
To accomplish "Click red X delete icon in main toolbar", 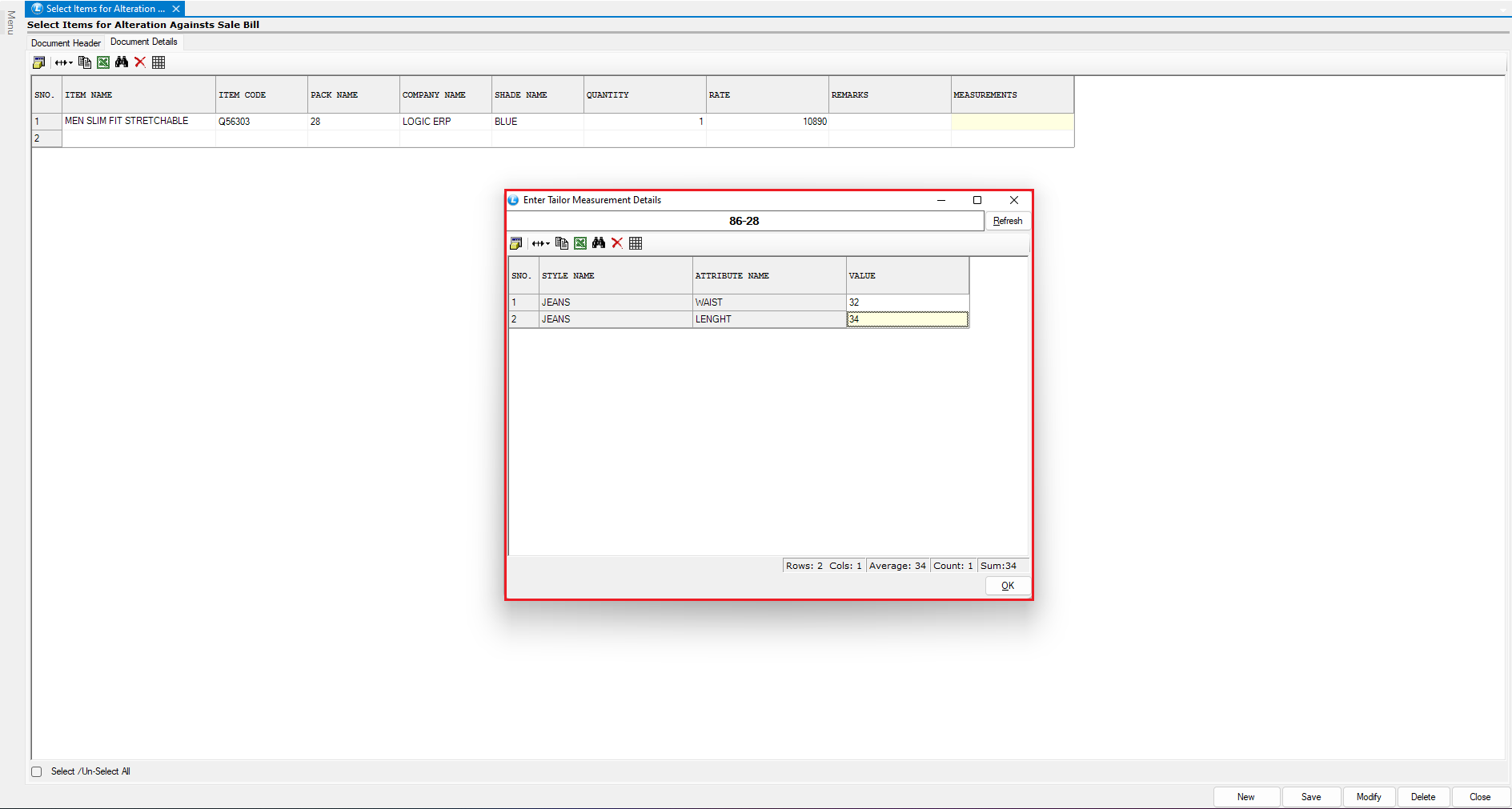I will click(140, 62).
